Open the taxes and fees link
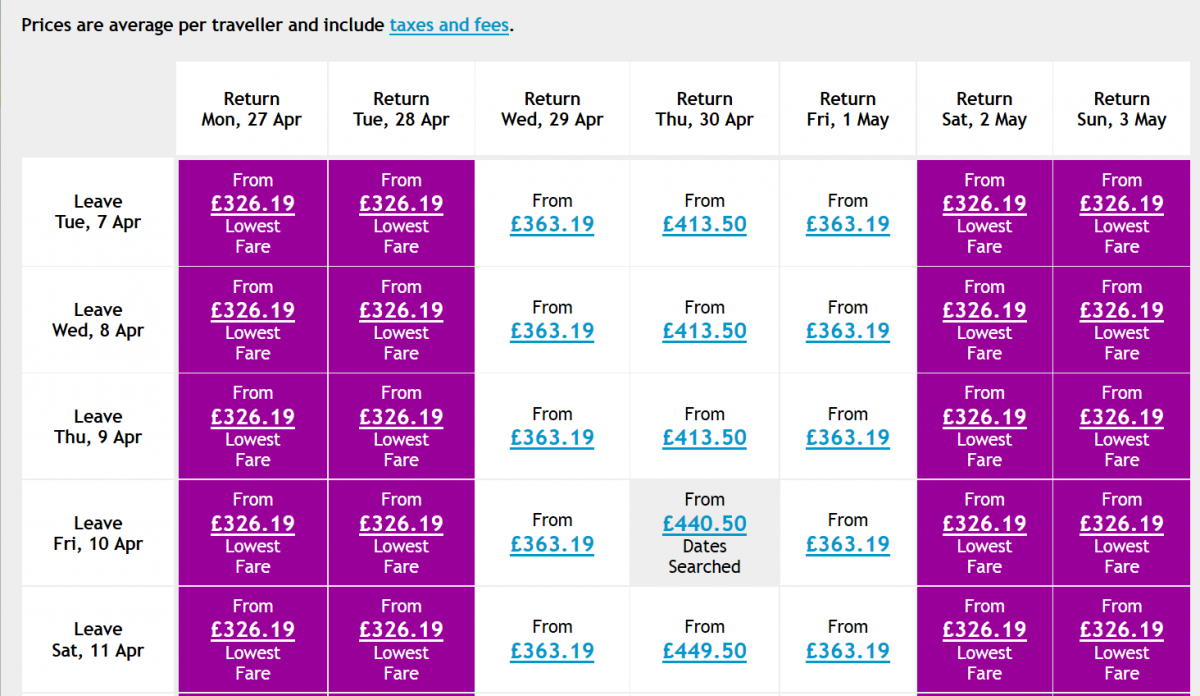 pos(450,25)
